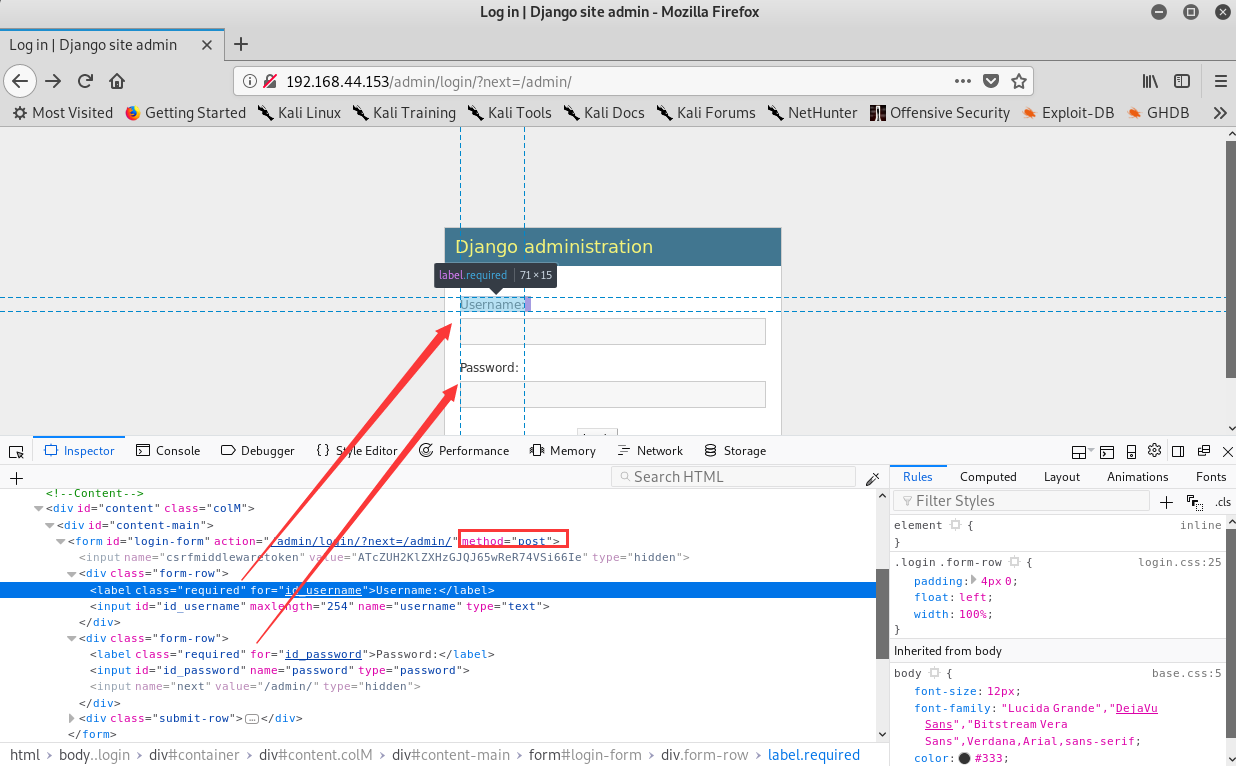Toggle Responsive Design Mode icon

[x=1131, y=451]
